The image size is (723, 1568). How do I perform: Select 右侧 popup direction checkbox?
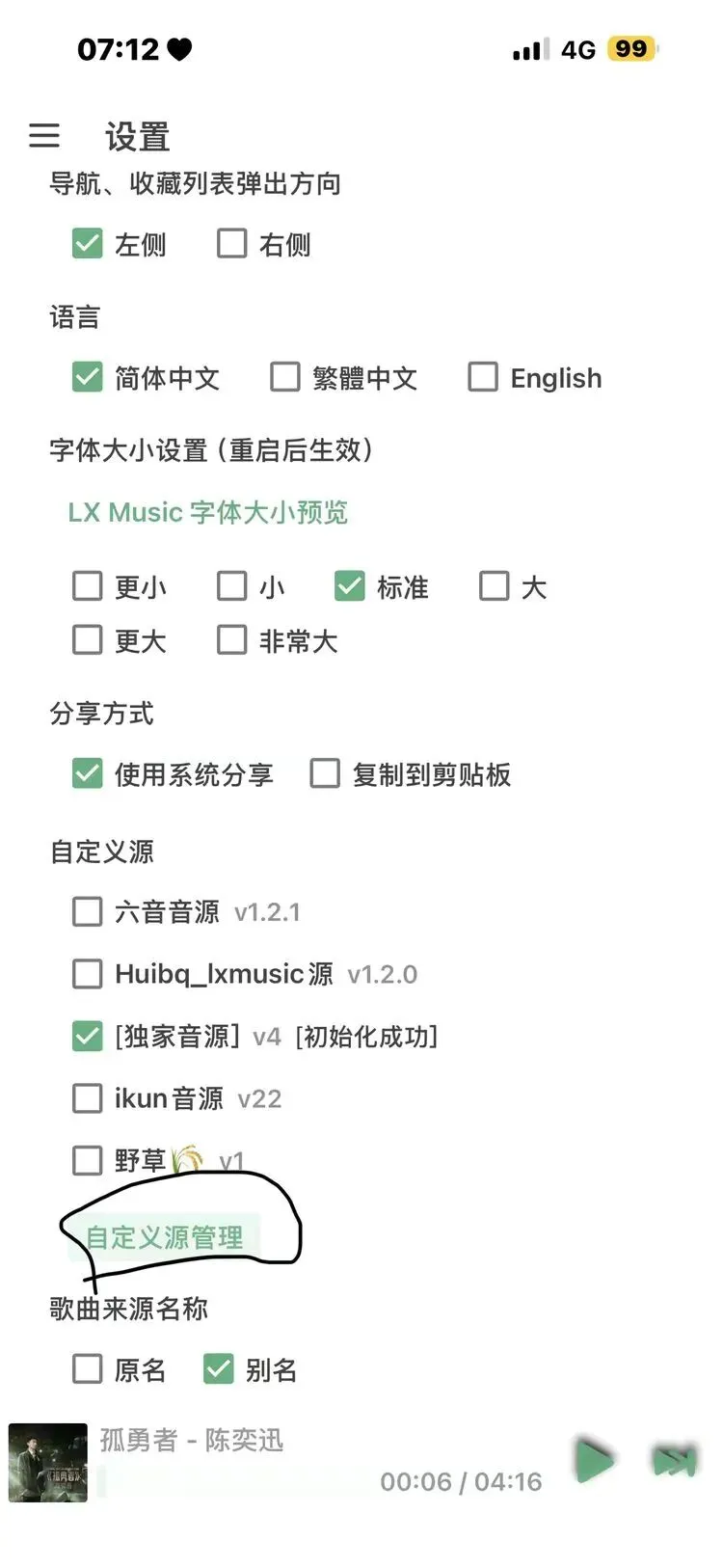[x=232, y=244]
